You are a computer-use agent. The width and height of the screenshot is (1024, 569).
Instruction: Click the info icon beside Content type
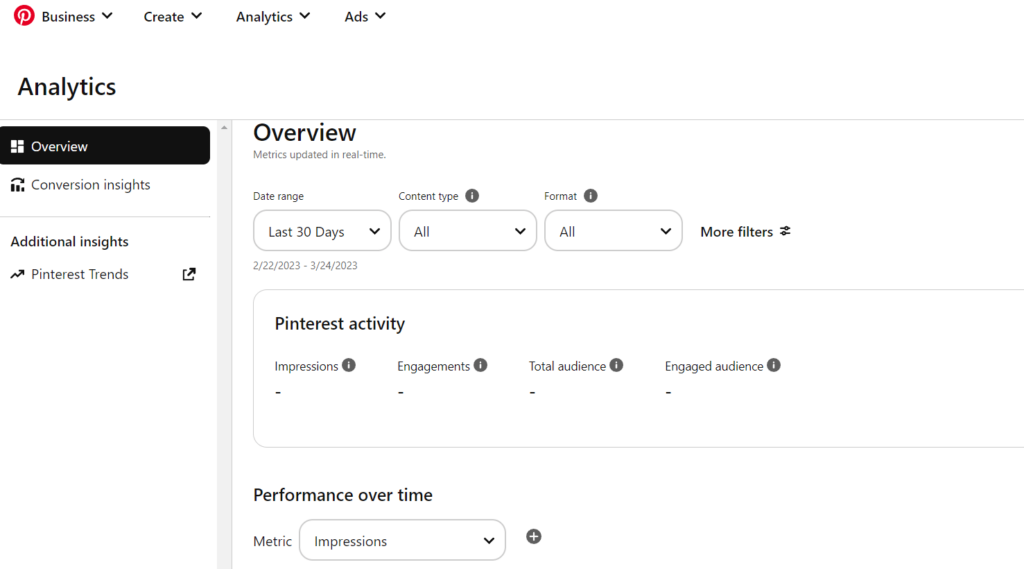pyautogui.click(x=472, y=196)
